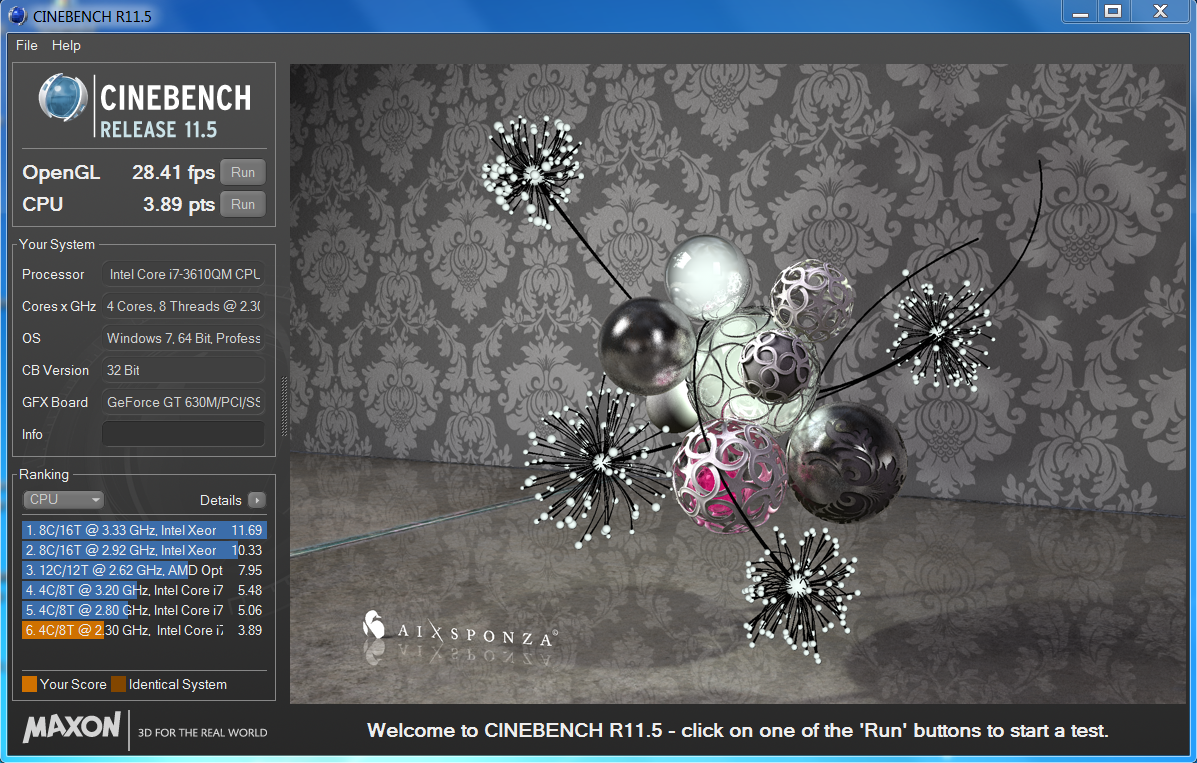
Task: Minimize the Cinebench window
Action: point(1080,11)
